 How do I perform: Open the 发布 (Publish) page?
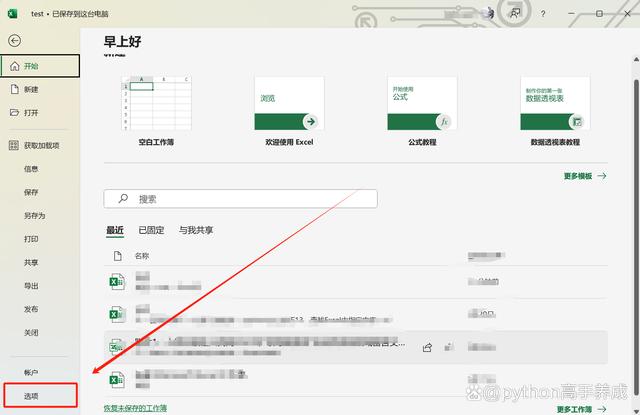[x=31, y=309]
